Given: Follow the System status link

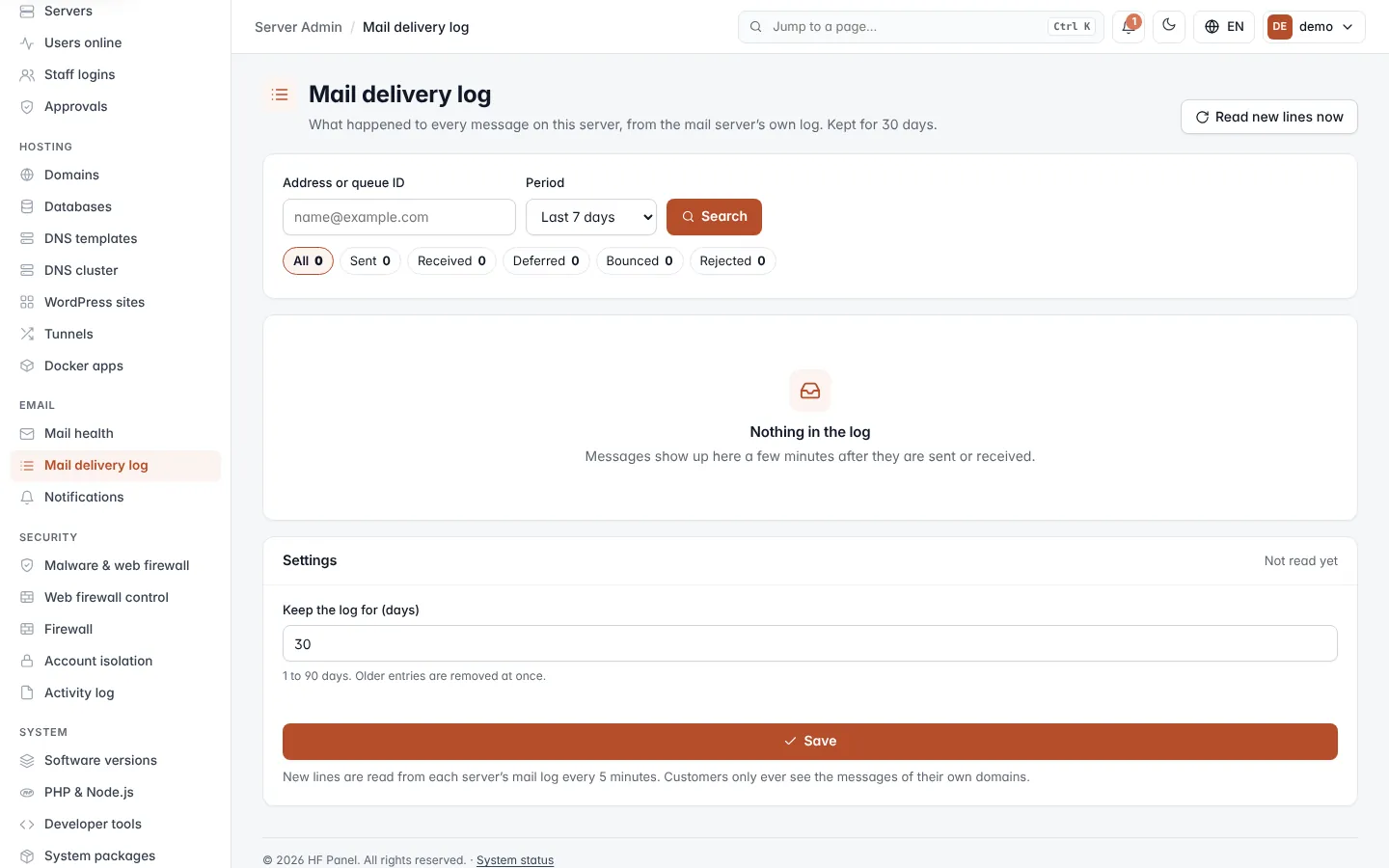Looking at the screenshot, I should (515, 860).
